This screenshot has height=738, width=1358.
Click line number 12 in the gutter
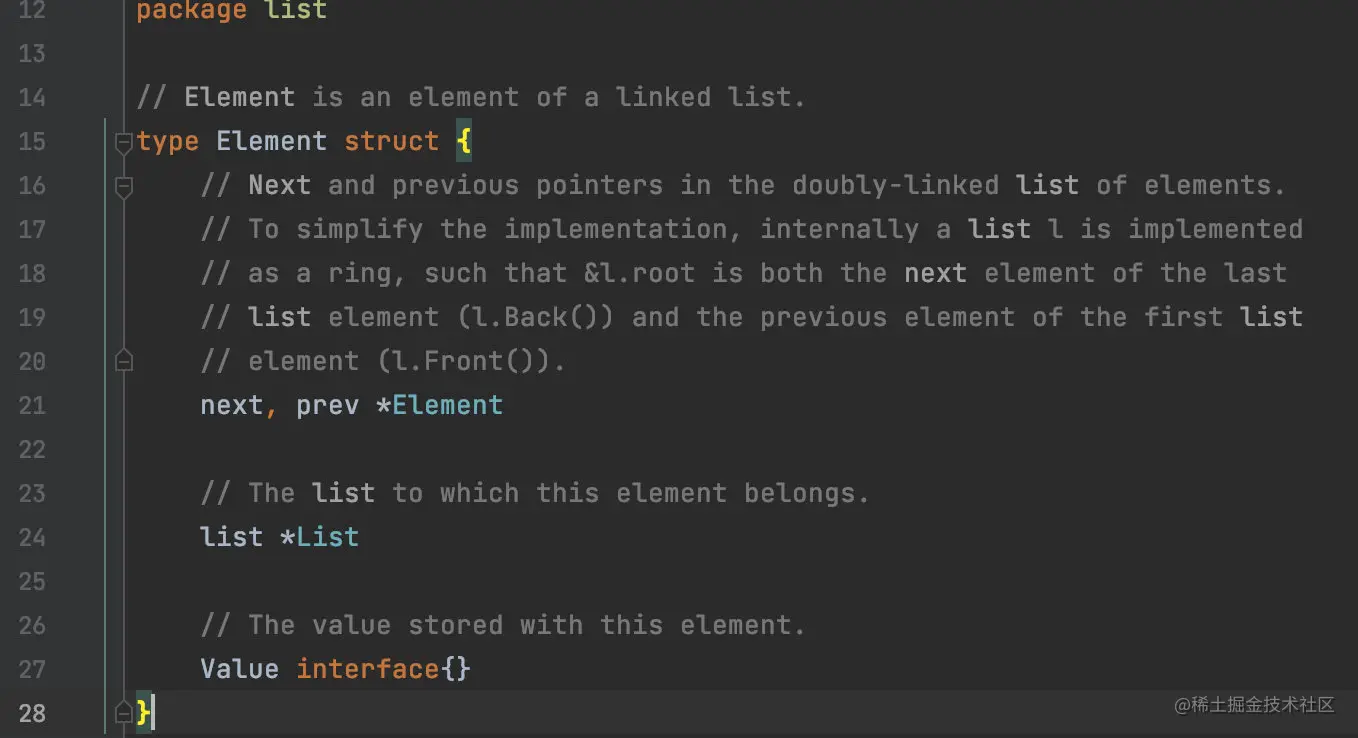point(32,11)
